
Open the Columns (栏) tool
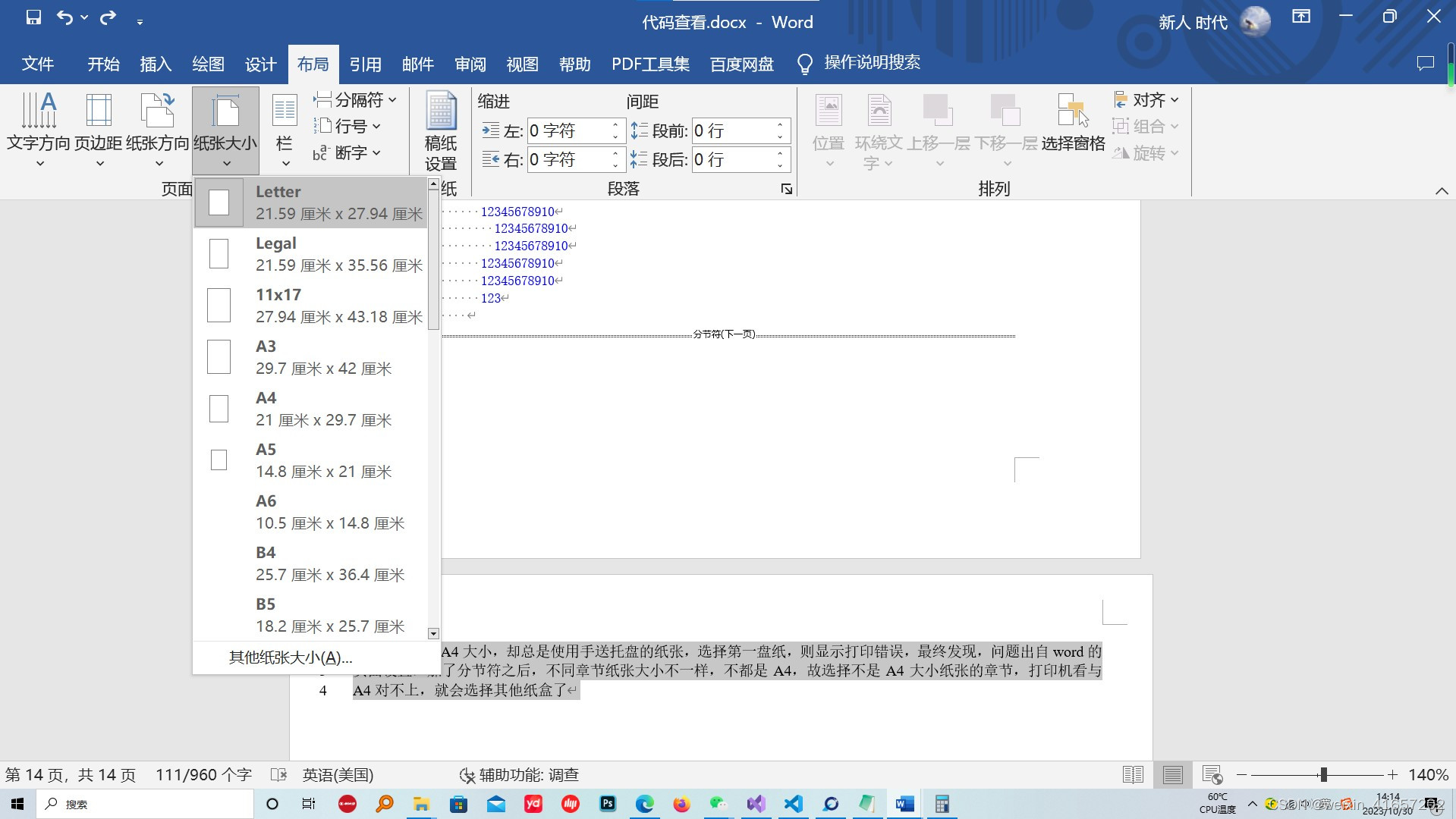[x=285, y=130]
